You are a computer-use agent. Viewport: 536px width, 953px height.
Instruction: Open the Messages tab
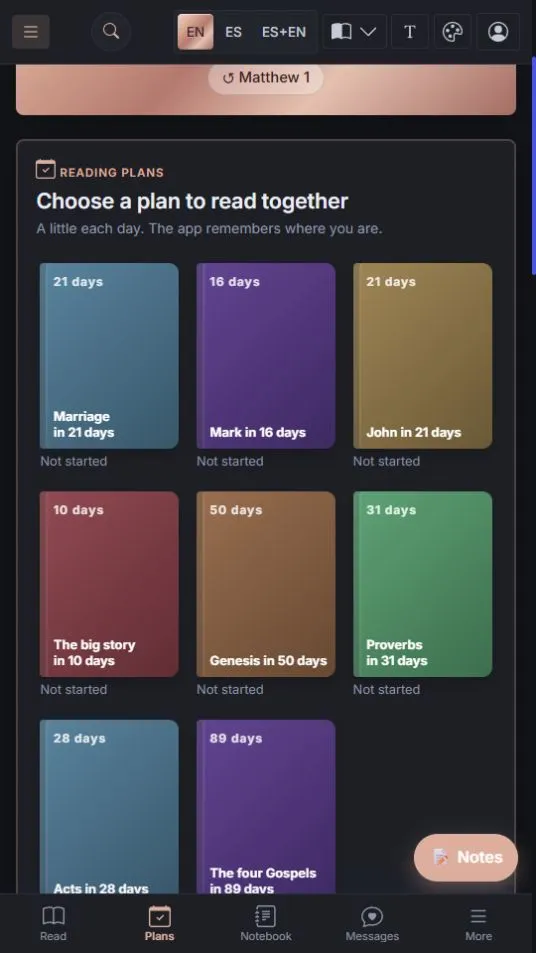(x=372, y=924)
